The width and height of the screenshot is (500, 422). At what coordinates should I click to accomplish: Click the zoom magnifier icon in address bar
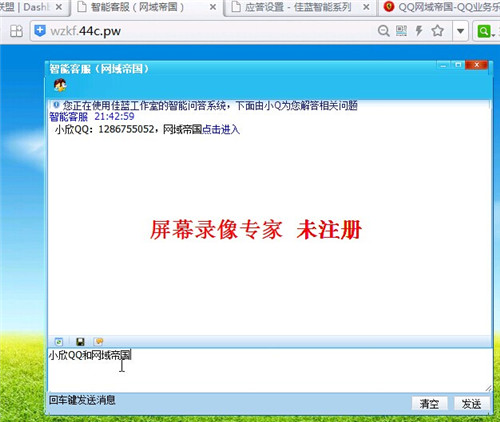(384, 31)
